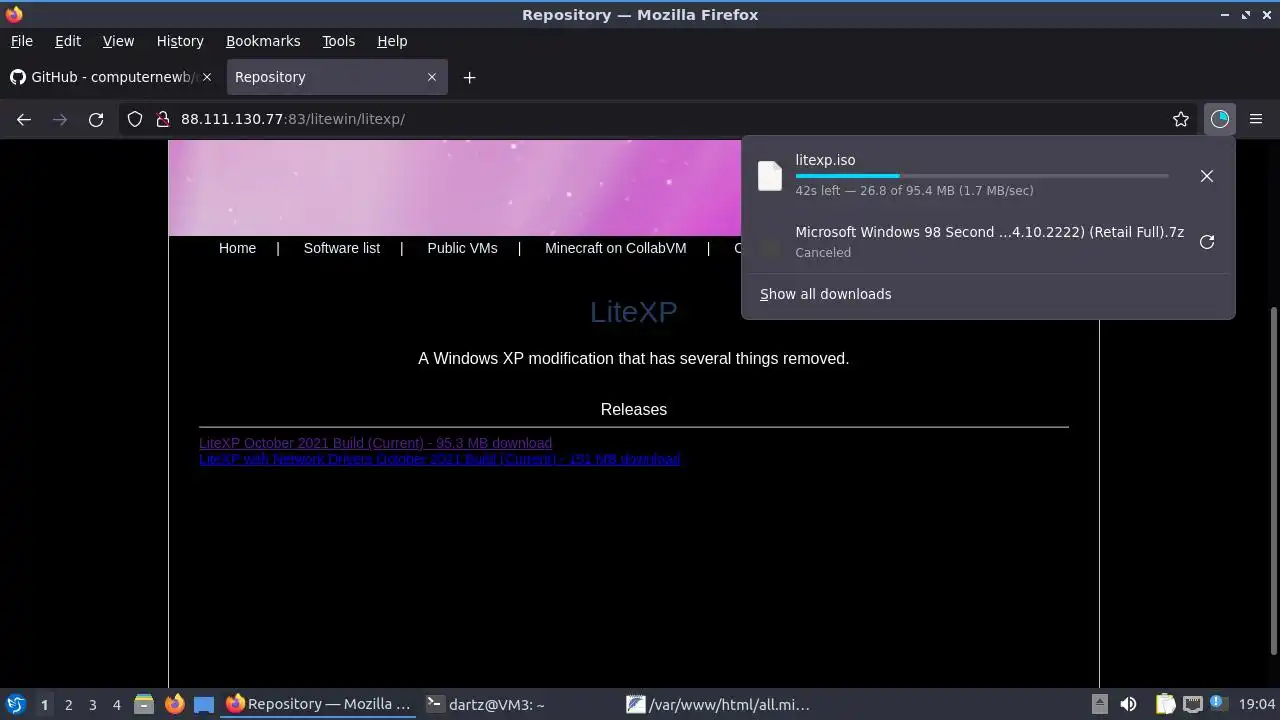Open tracking protection shield icon
This screenshot has height=720, width=1280.
(x=135, y=119)
